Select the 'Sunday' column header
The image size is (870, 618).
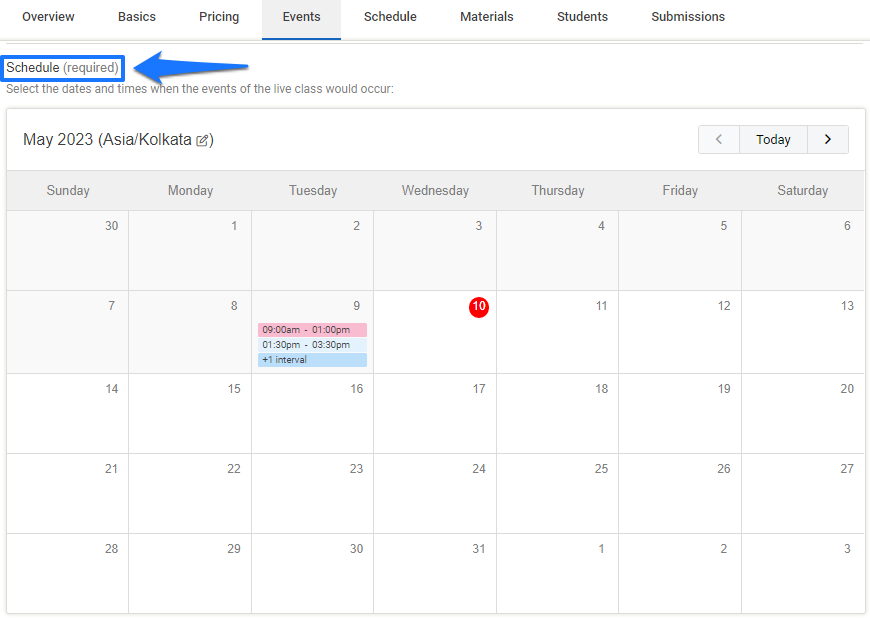coord(68,190)
